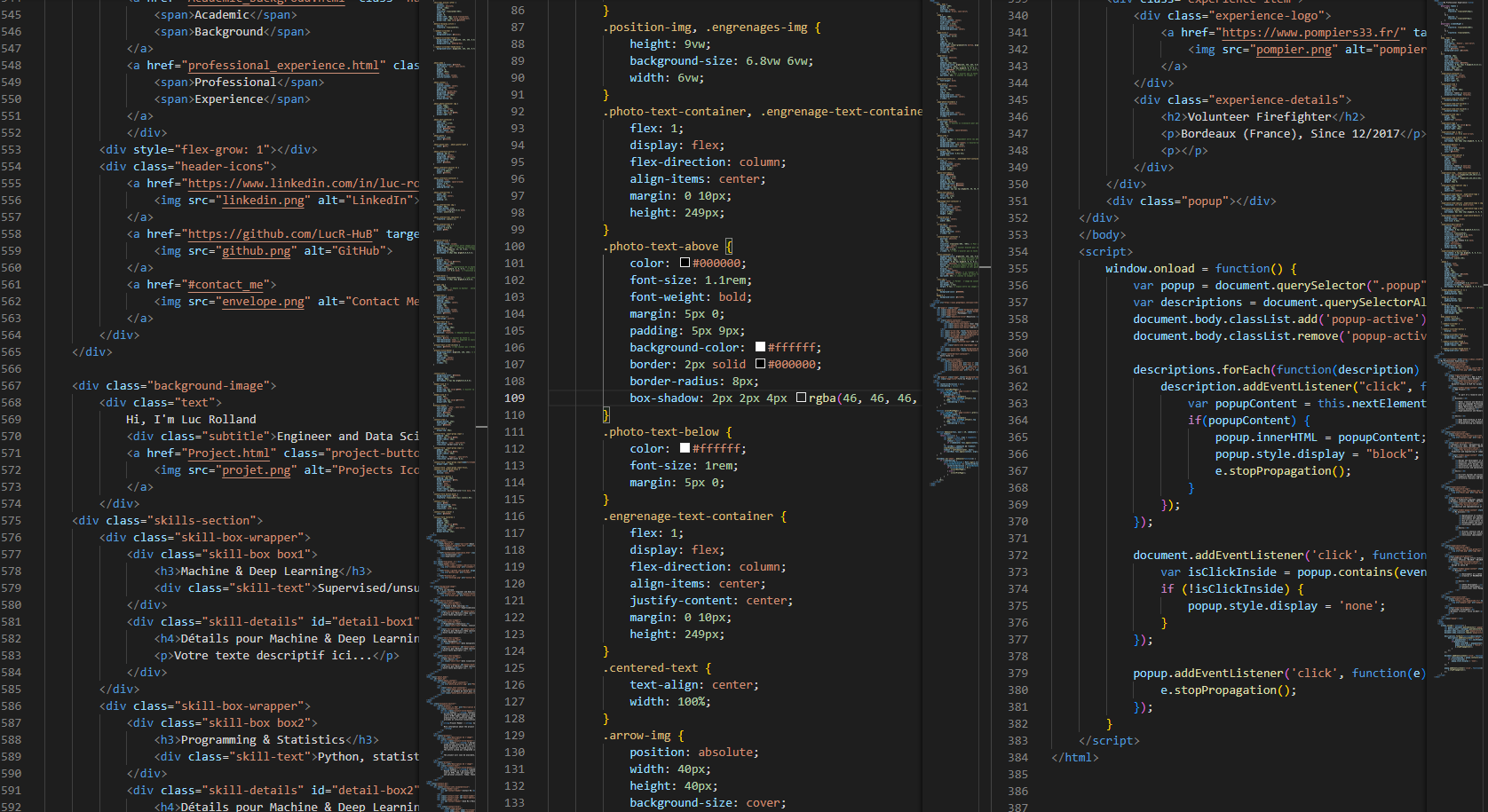Open the https://github.com/LucR-HuB URL

(x=280, y=234)
